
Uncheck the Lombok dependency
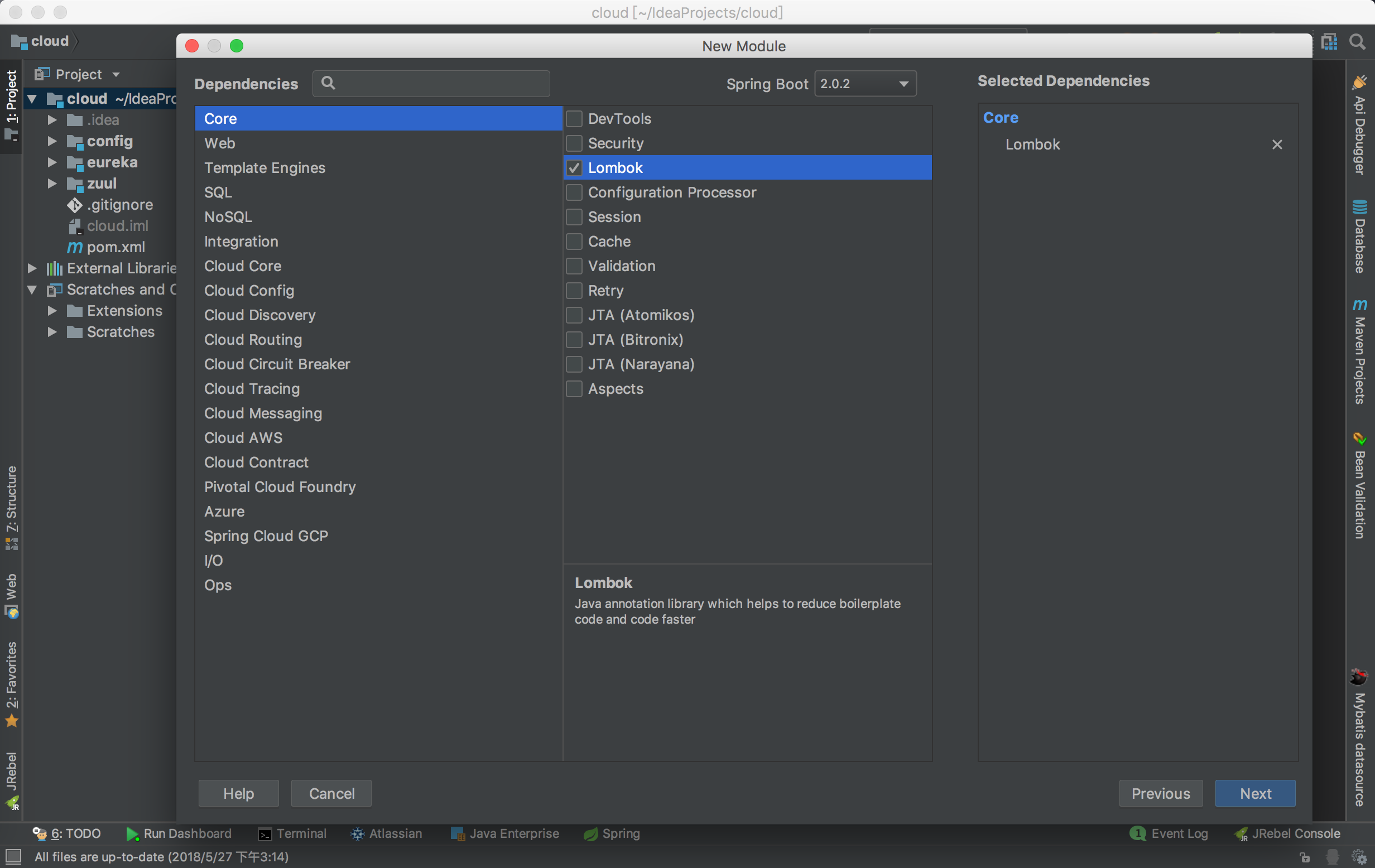[x=574, y=168]
